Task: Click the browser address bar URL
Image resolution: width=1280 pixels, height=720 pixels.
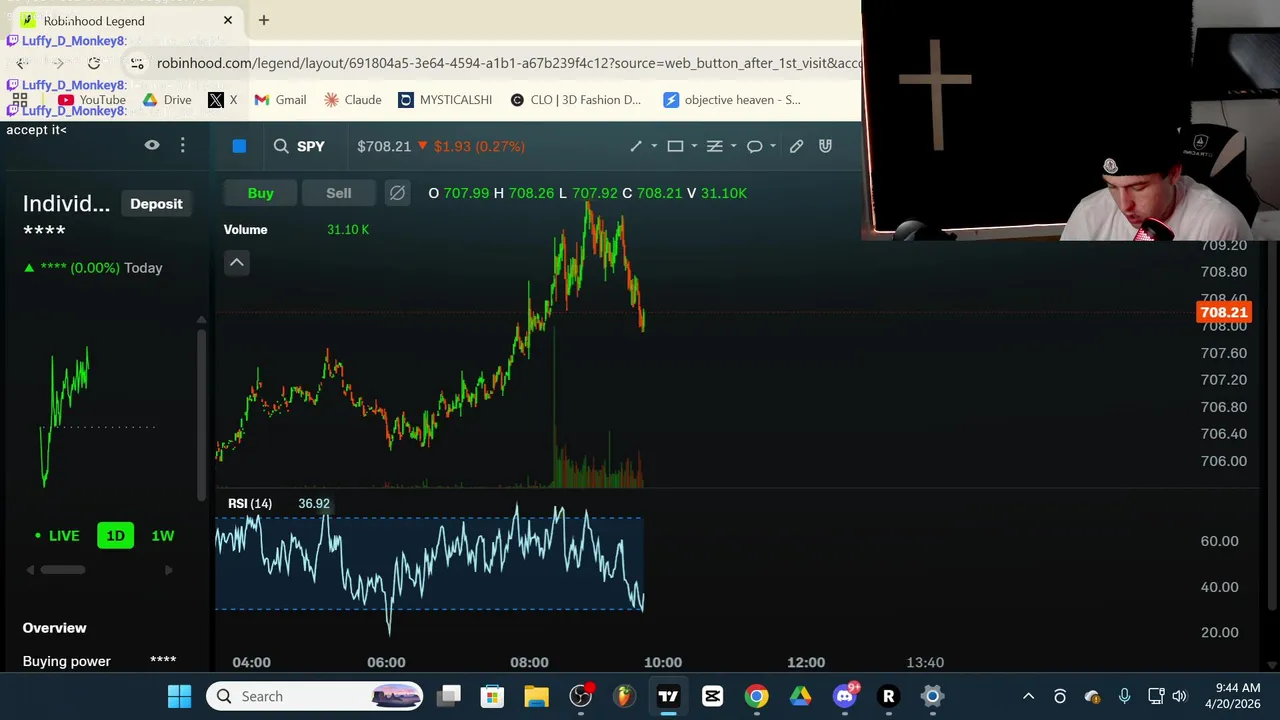Action: [x=508, y=63]
